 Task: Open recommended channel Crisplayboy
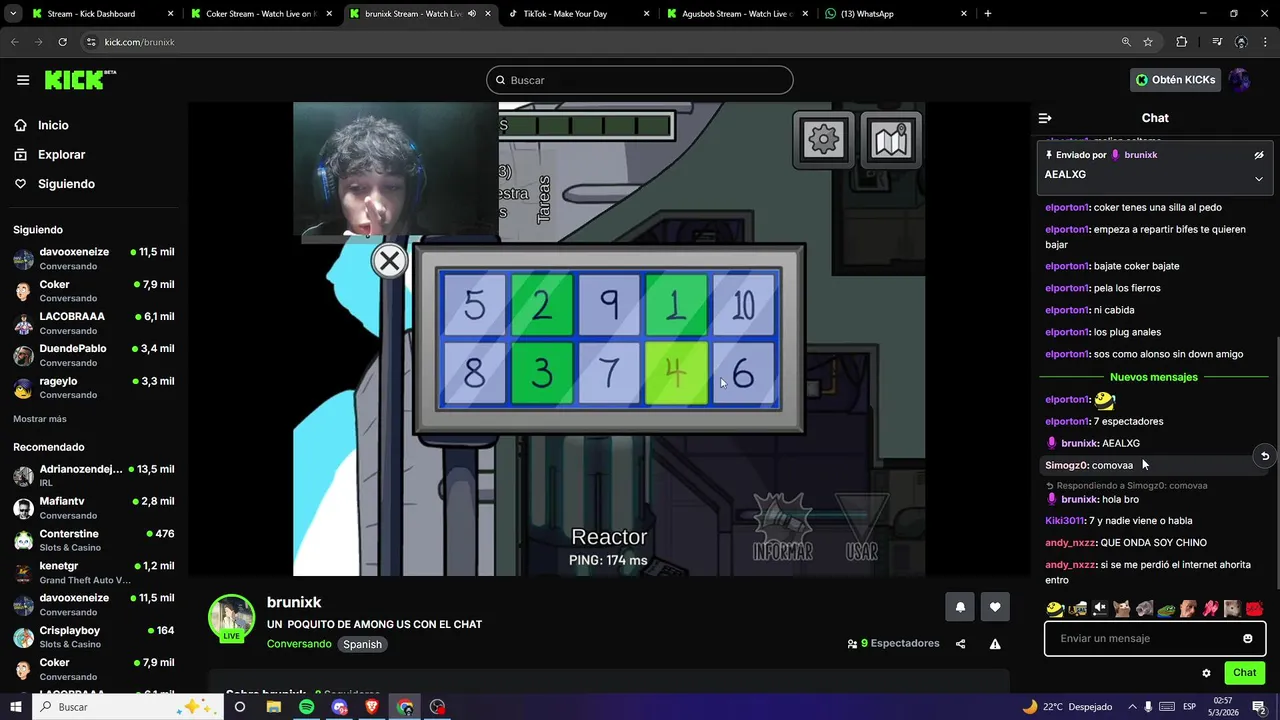coord(94,637)
